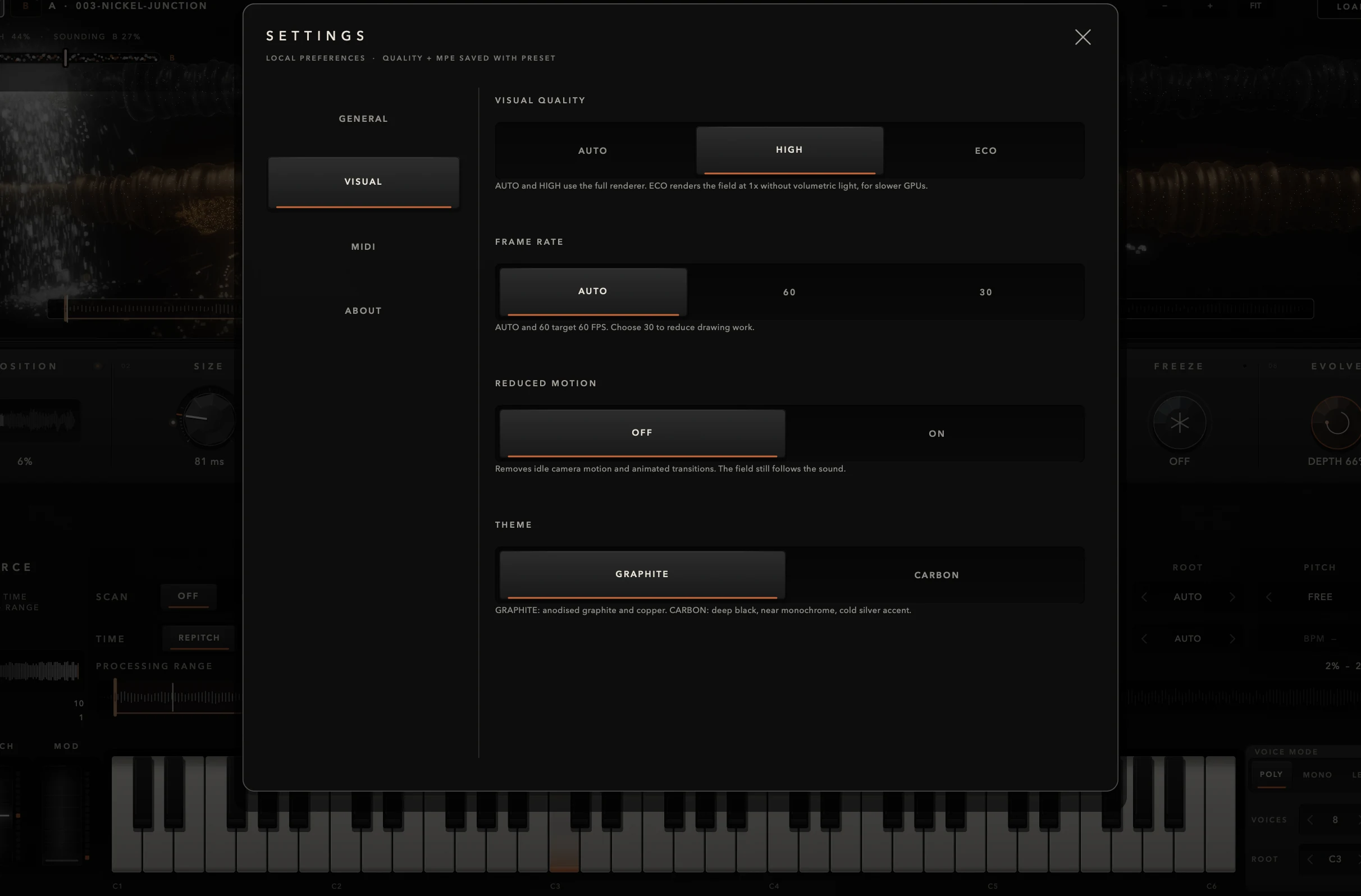
Task: Switch to the MIDI settings tab
Action: [363, 246]
